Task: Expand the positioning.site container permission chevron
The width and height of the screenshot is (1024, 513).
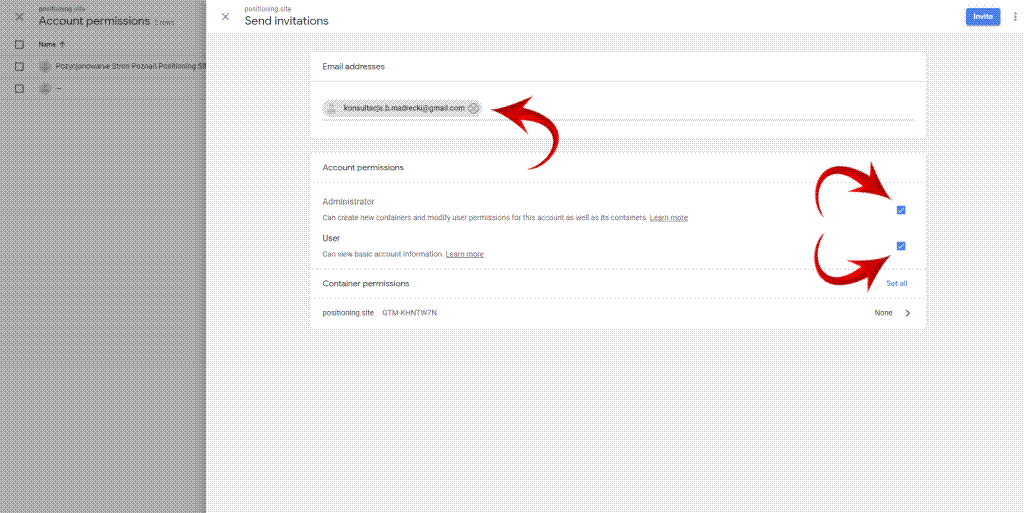Action: click(908, 313)
